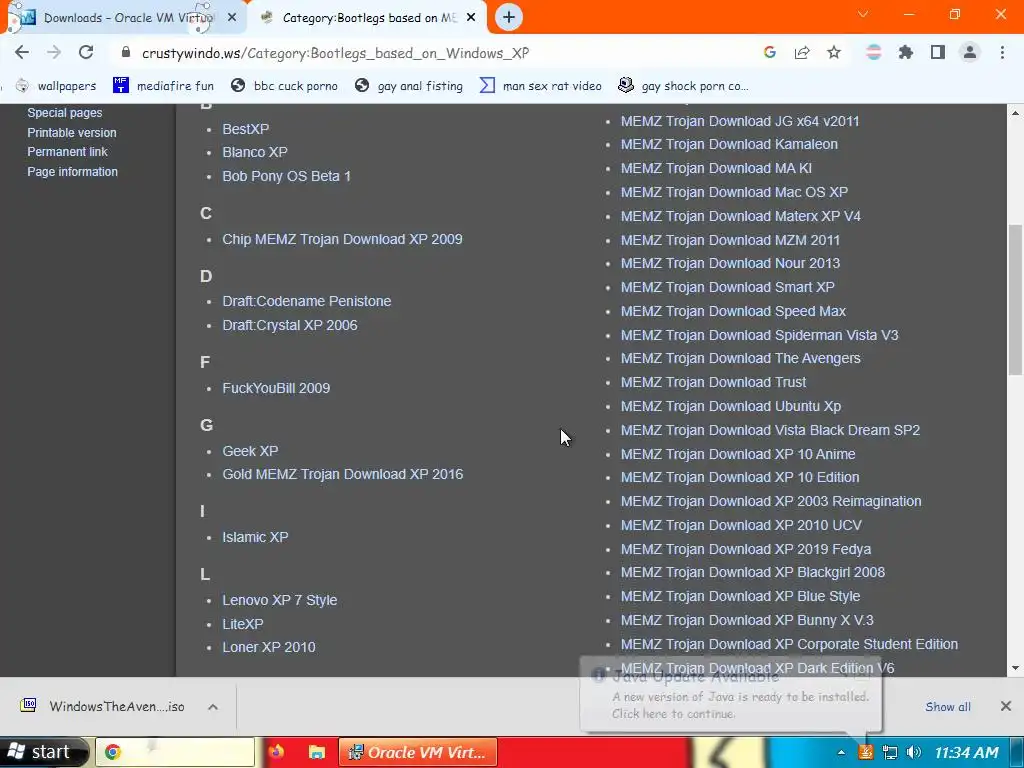Show hidden tray icons arrow
This screenshot has width=1024, height=768.
click(x=841, y=752)
